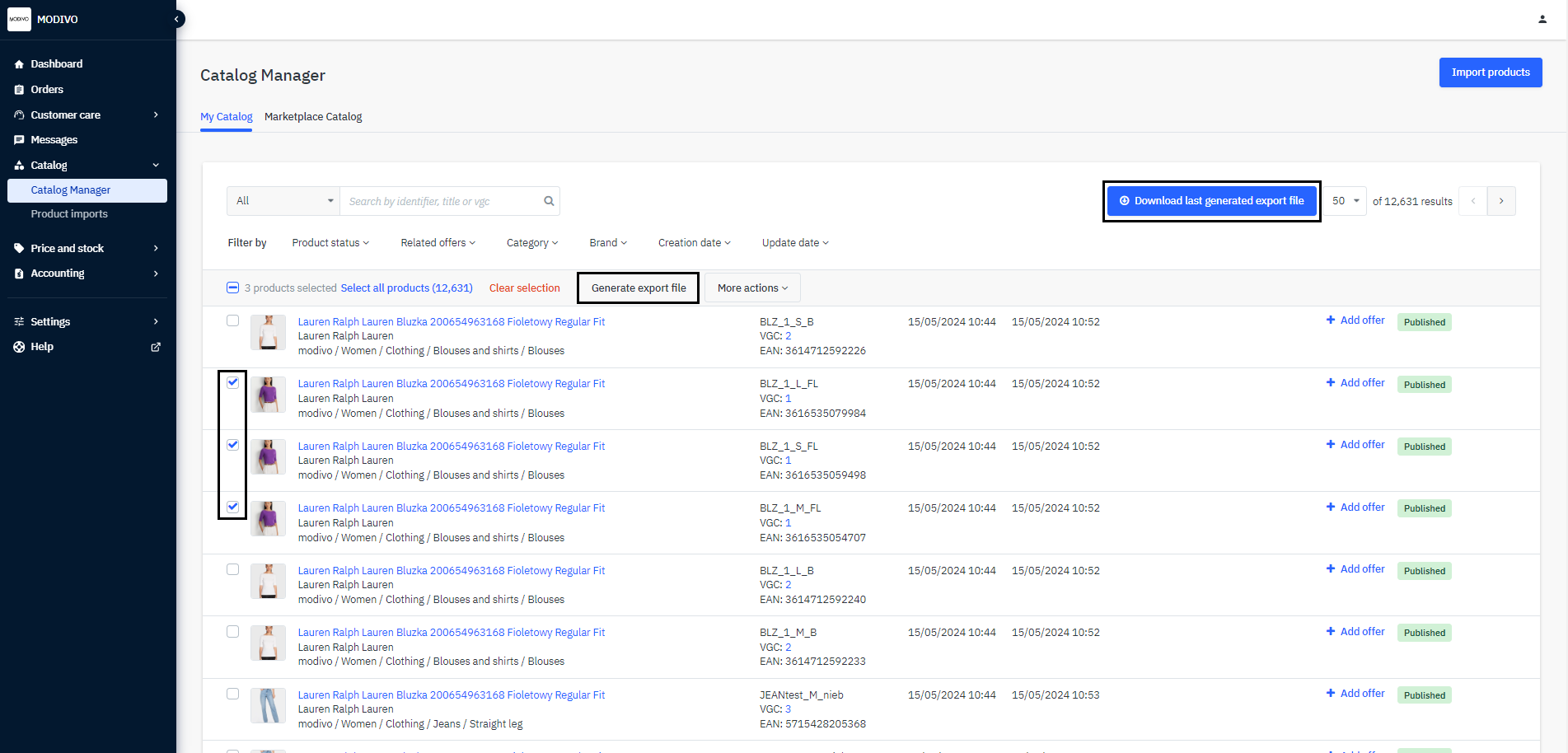Click the plus icon for BLZ_1_M_FL offer
Viewport: 1568px width, 753px height.
(x=1331, y=507)
